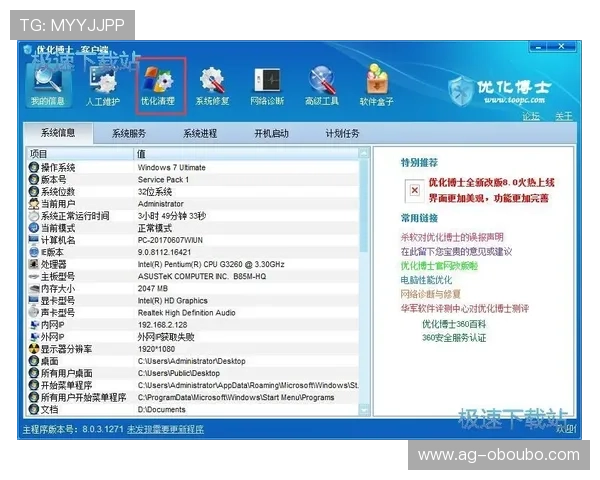Open the 网络诊断与修复 link
600x480 pixels.
(x=430, y=294)
